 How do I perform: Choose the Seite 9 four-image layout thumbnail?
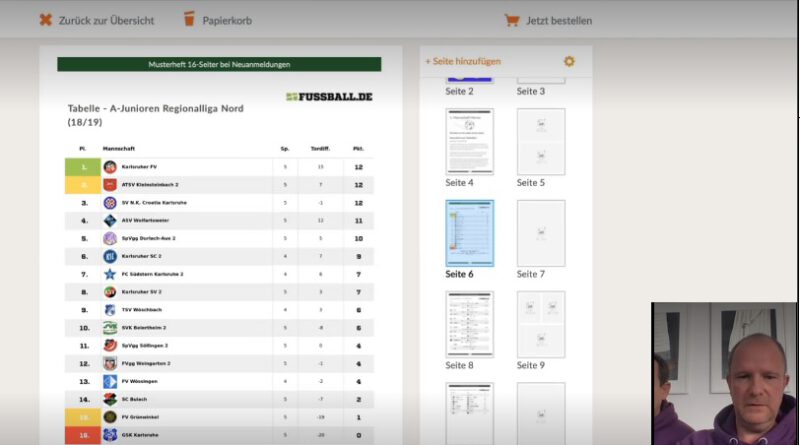[541, 324]
